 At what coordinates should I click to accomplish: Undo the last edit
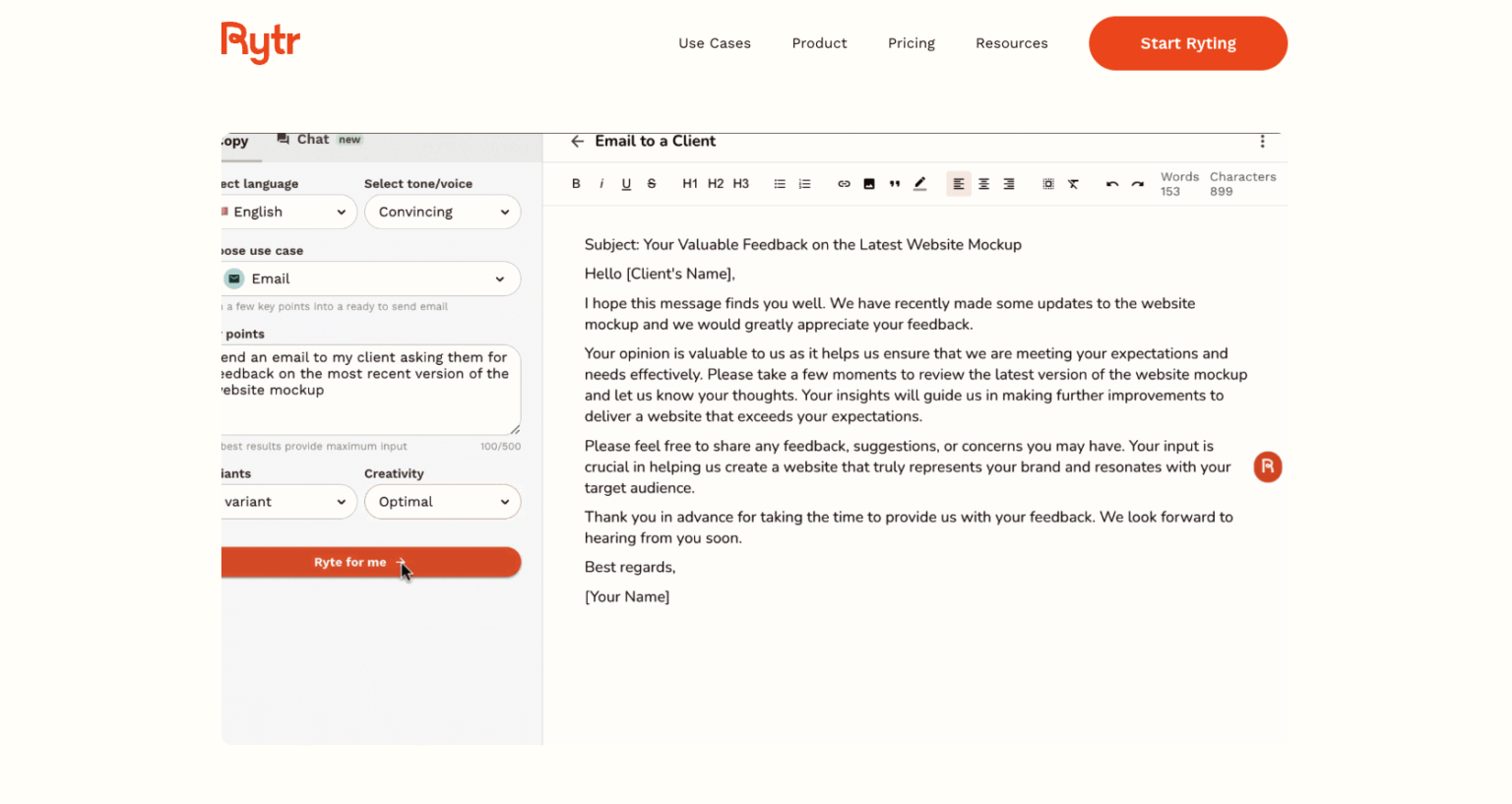click(x=1112, y=183)
